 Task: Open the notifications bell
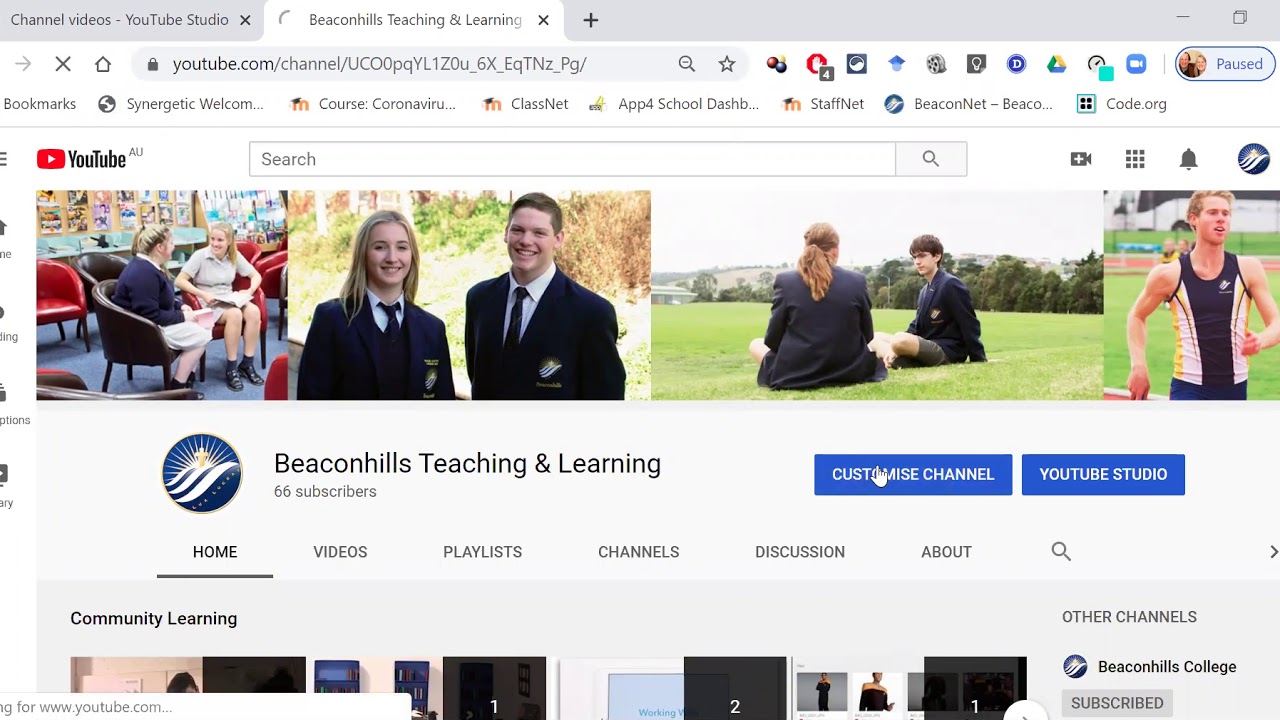(1188, 159)
